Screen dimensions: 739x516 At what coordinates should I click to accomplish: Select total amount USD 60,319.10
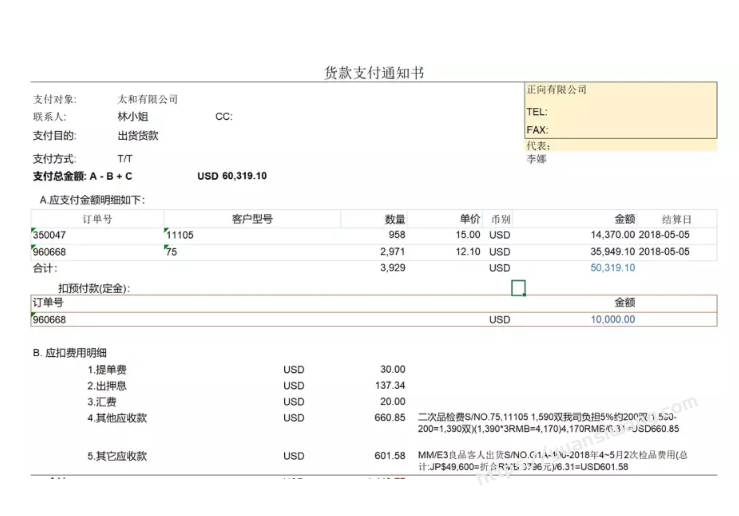(x=232, y=176)
